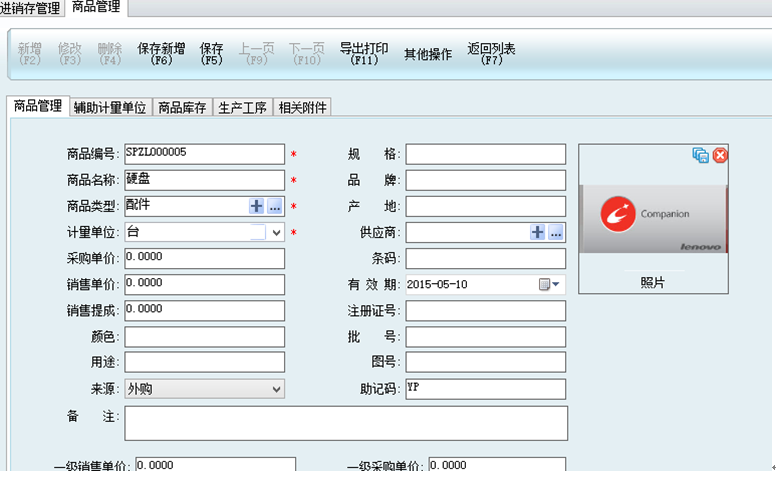776x477 pixels.
Task: Click 保存新增 (F6) toolbar button
Action: (x=161, y=54)
